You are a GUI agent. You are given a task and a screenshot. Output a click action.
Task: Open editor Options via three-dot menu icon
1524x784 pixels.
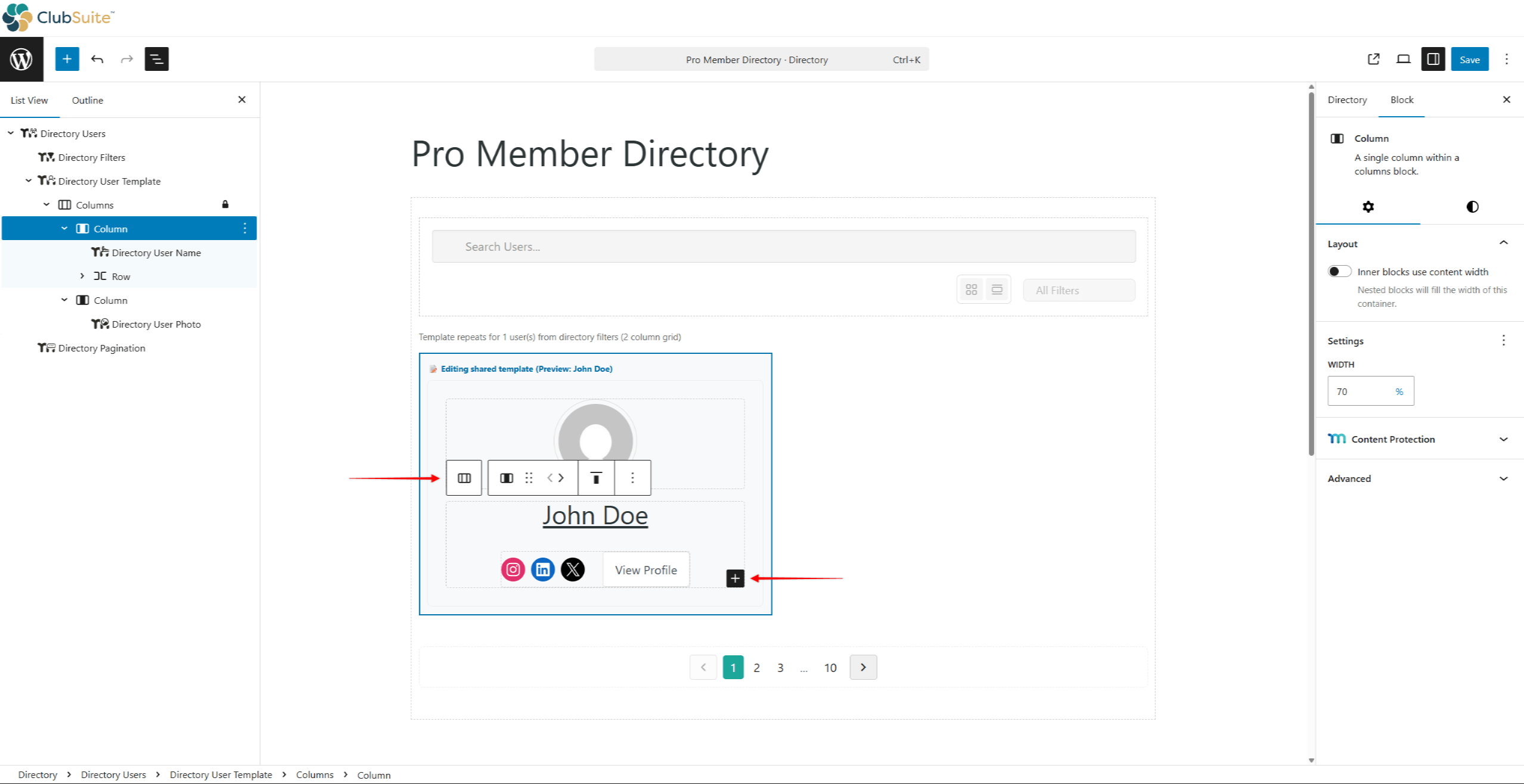[1508, 59]
